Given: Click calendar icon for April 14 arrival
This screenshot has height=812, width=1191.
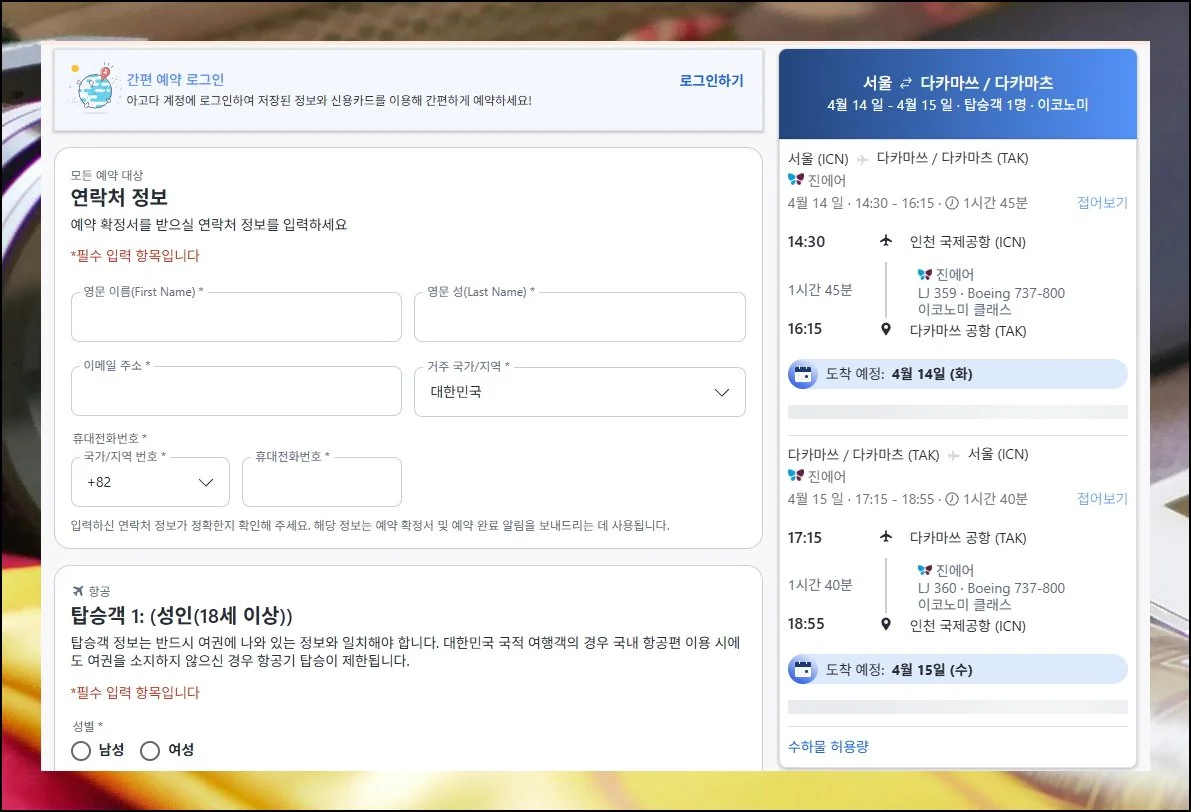Looking at the screenshot, I should pyautogui.click(x=802, y=374).
